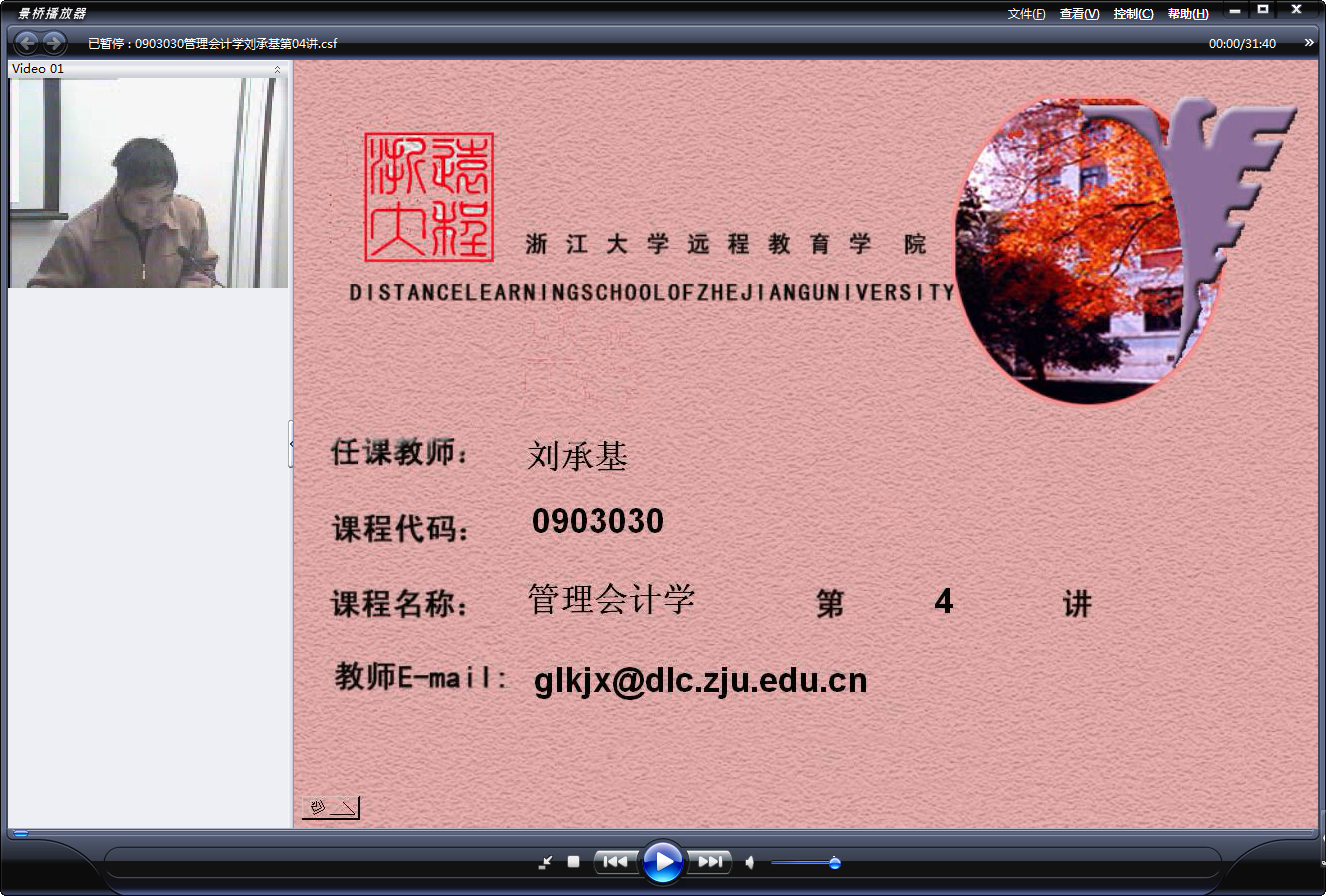Collapse the Video 01 panel
Viewport: 1326px width, 896px height.
(x=277, y=69)
